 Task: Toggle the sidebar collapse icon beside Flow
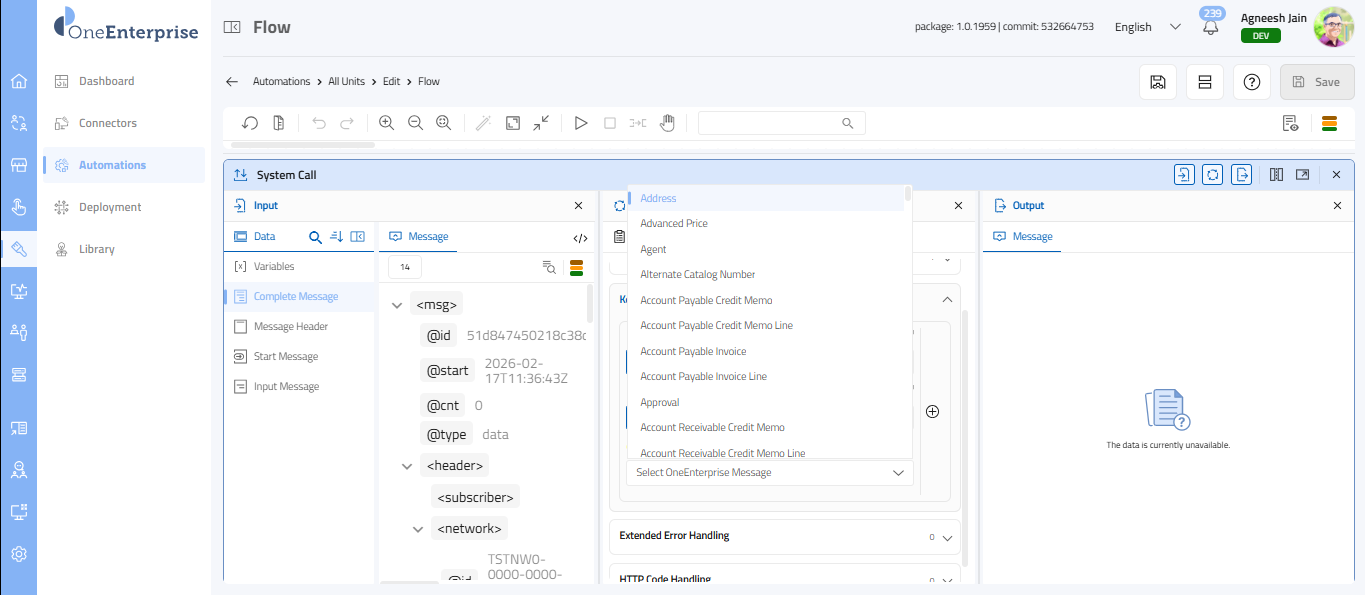232,27
